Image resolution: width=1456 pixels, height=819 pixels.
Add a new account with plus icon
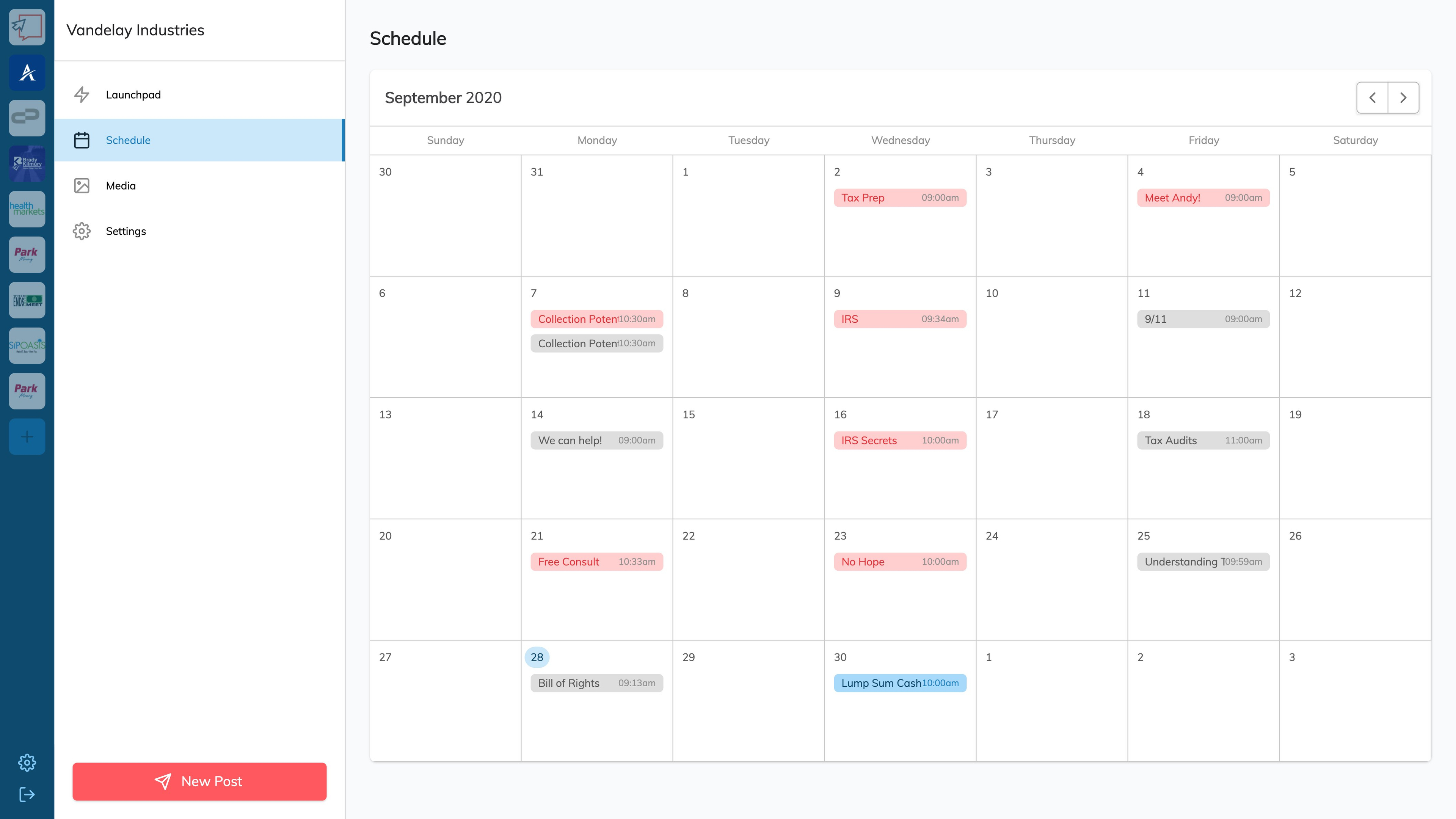tap(27, 436)
